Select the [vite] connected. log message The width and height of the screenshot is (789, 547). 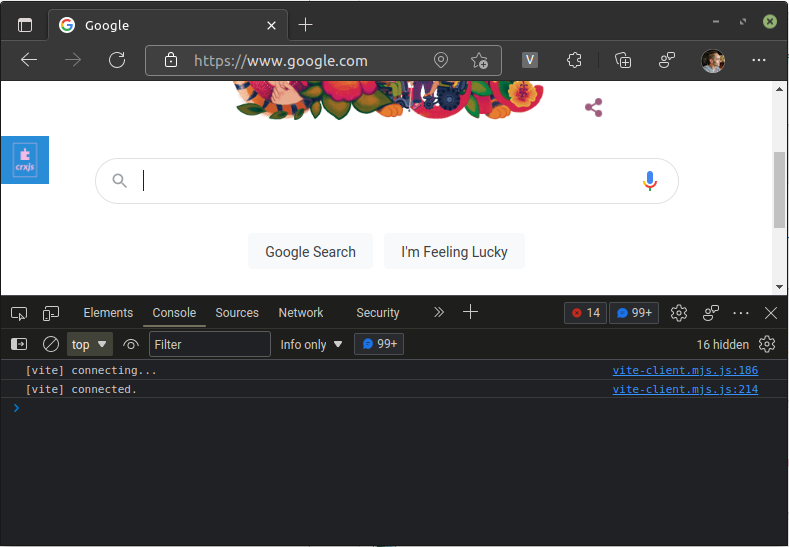[x=81, y=389]
